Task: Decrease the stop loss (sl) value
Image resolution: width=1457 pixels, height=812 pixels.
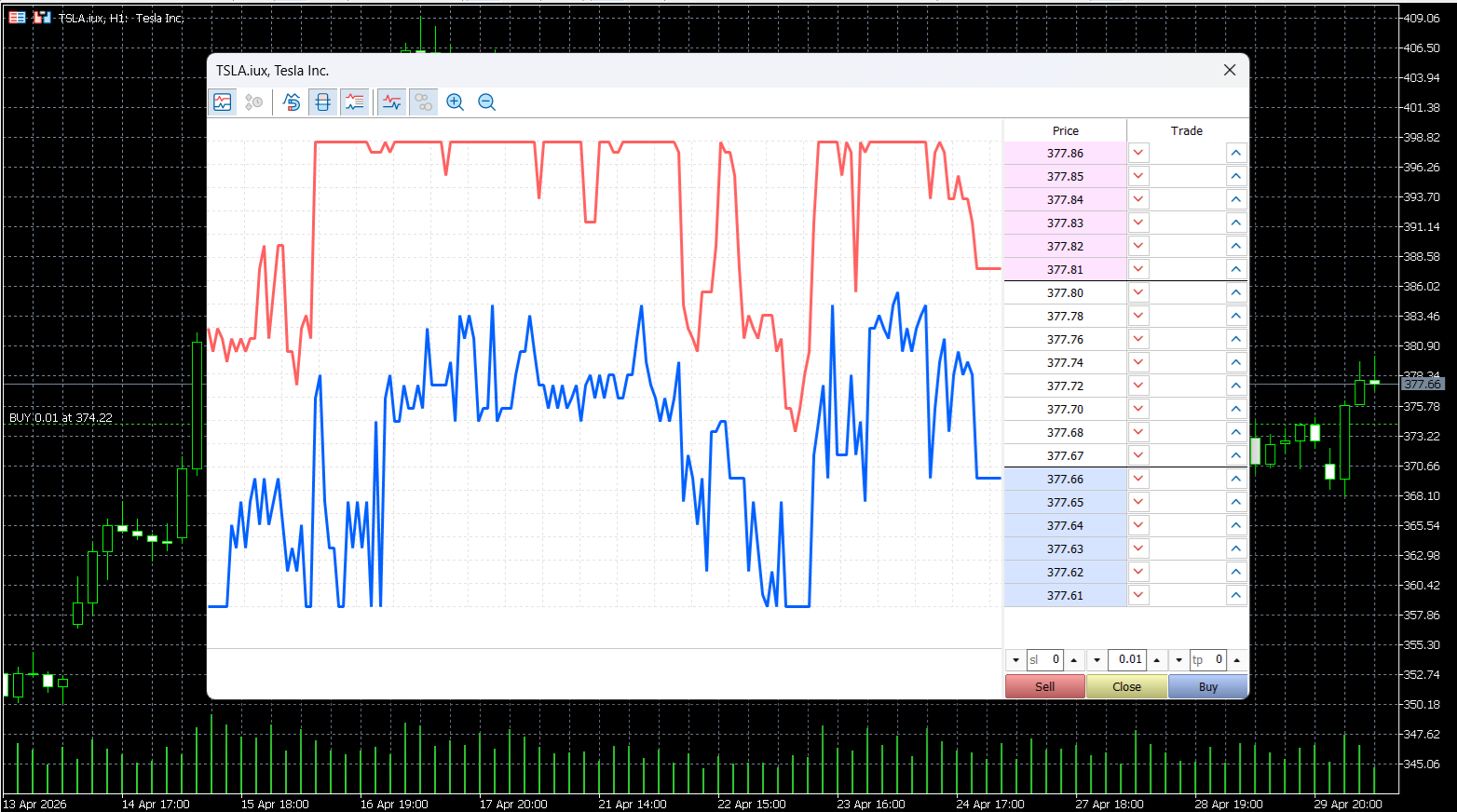Action: coord(1015,660)
